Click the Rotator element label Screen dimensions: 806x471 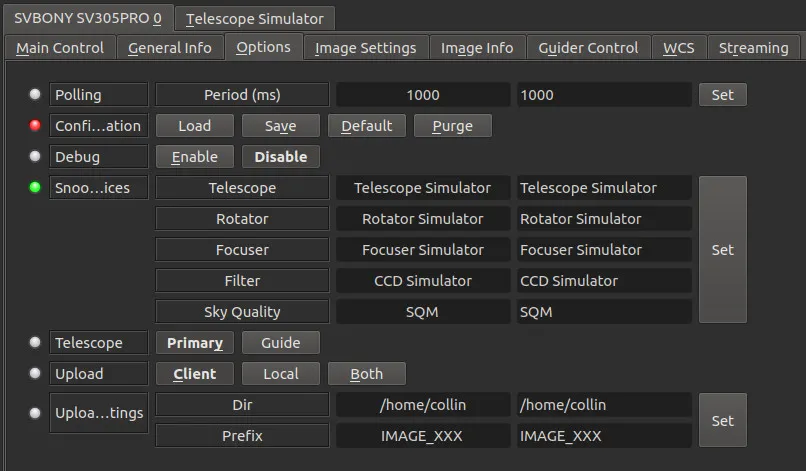242,219
